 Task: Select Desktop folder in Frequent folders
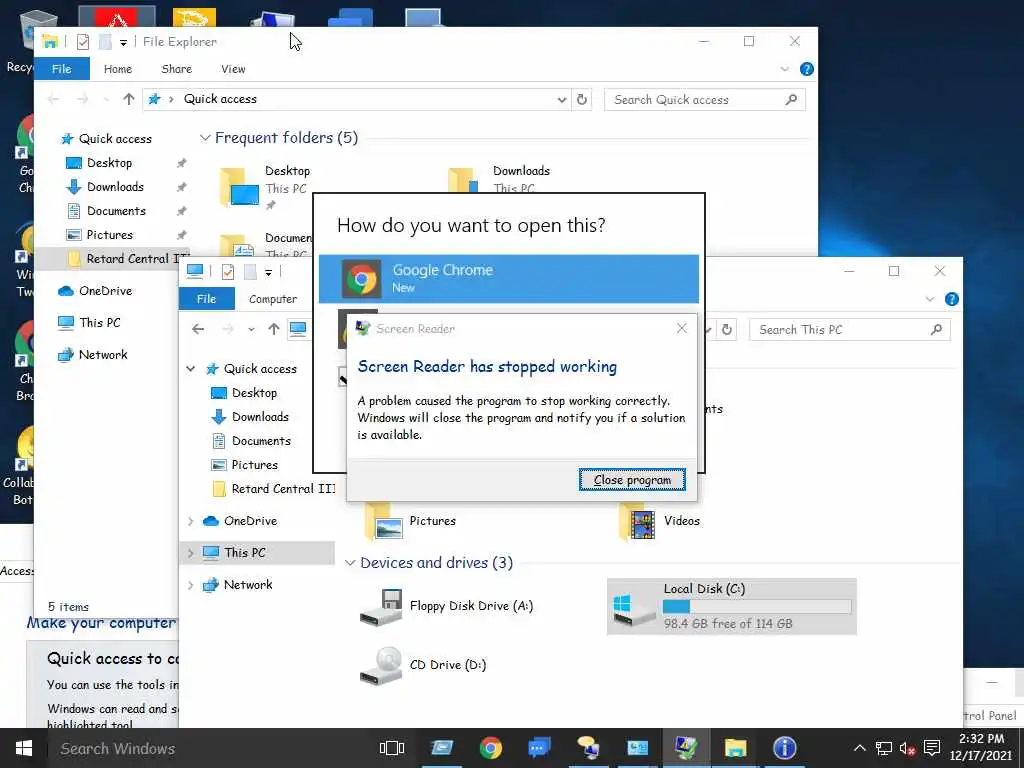click(x=266, y=187)
